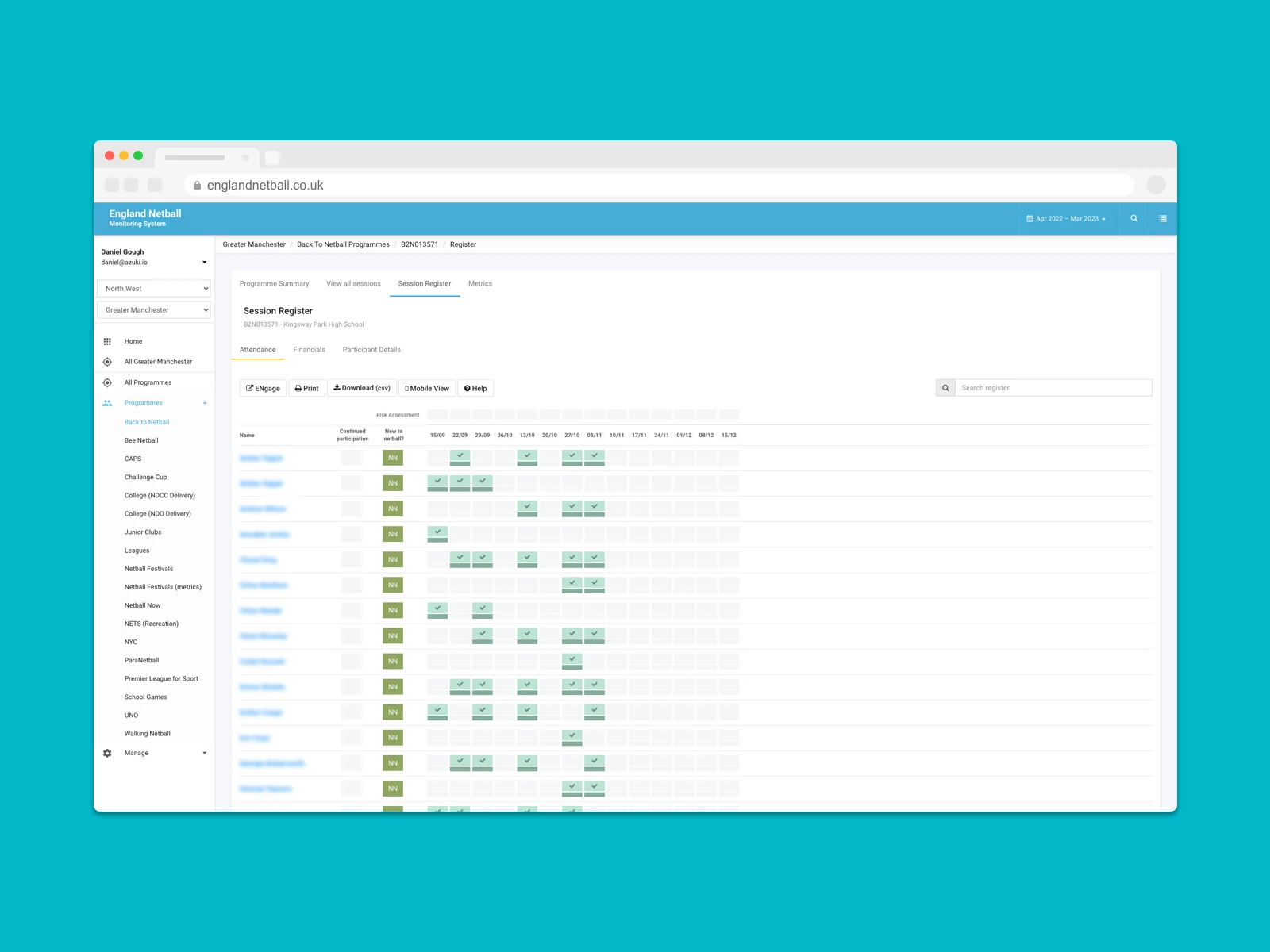Toggle attendance for first row on 15/09

pyautogui.click(x=437, y=458)
